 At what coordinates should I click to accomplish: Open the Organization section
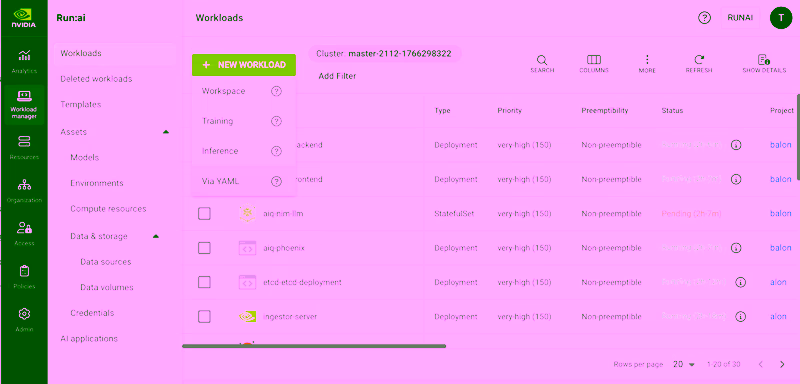24,191
